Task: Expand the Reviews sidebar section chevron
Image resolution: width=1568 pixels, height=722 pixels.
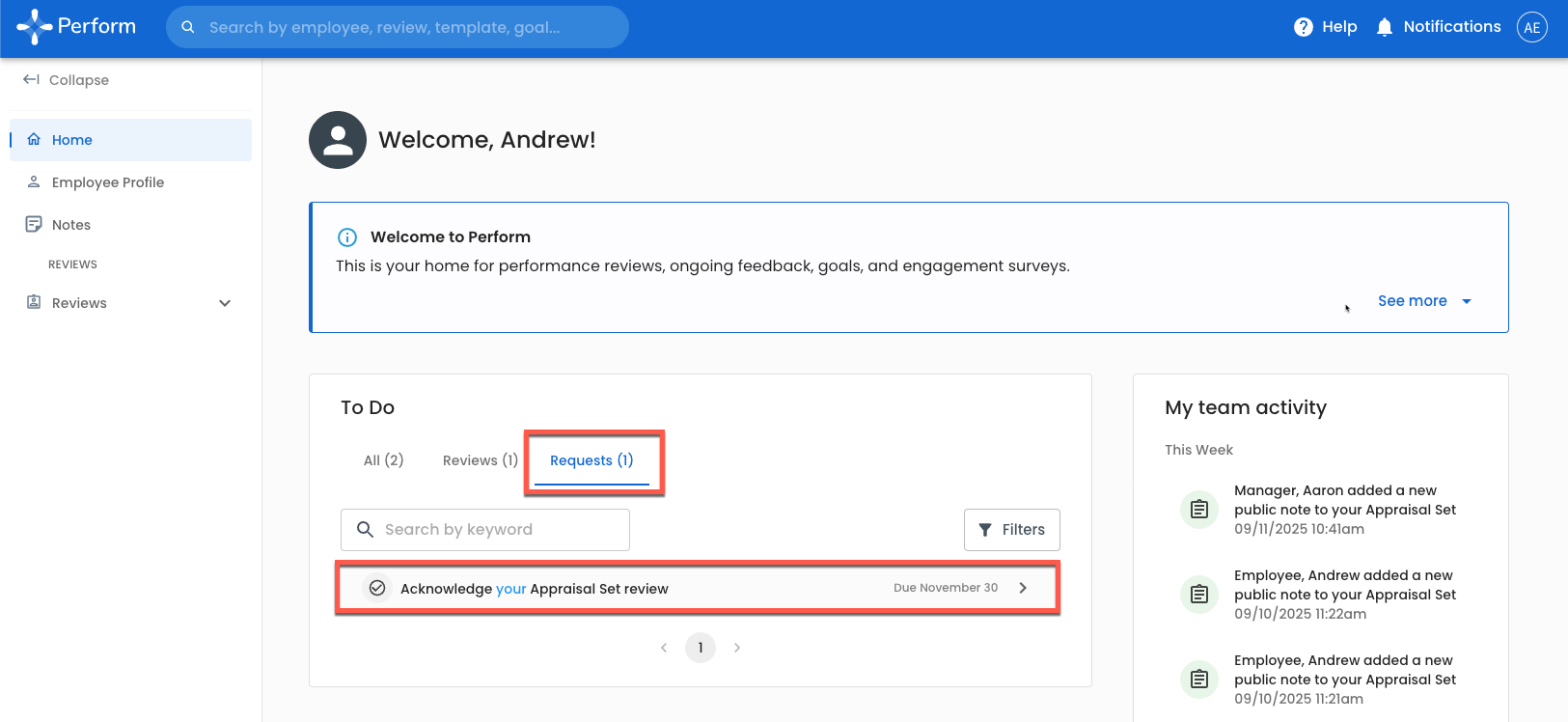Action: [x=225, y=303]
